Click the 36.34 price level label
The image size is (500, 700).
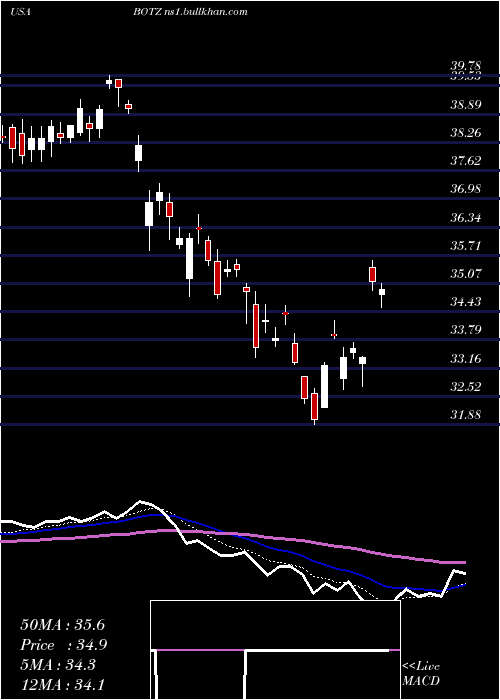tap(466, 218)
